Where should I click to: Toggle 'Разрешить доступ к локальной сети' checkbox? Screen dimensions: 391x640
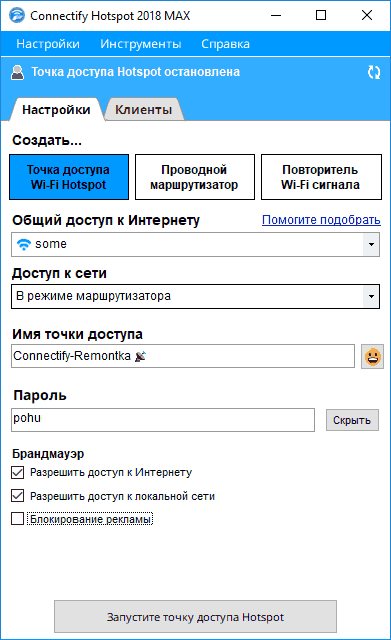(18, 496)
